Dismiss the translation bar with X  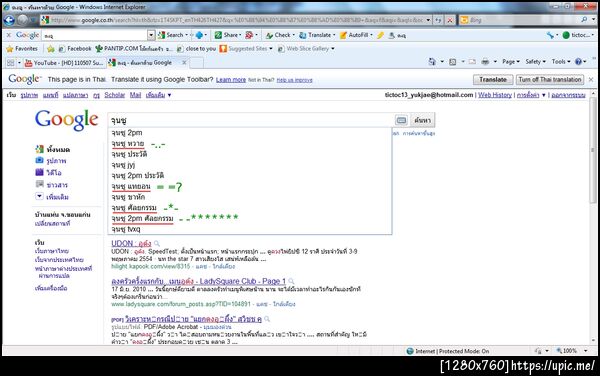pos(591,80)
